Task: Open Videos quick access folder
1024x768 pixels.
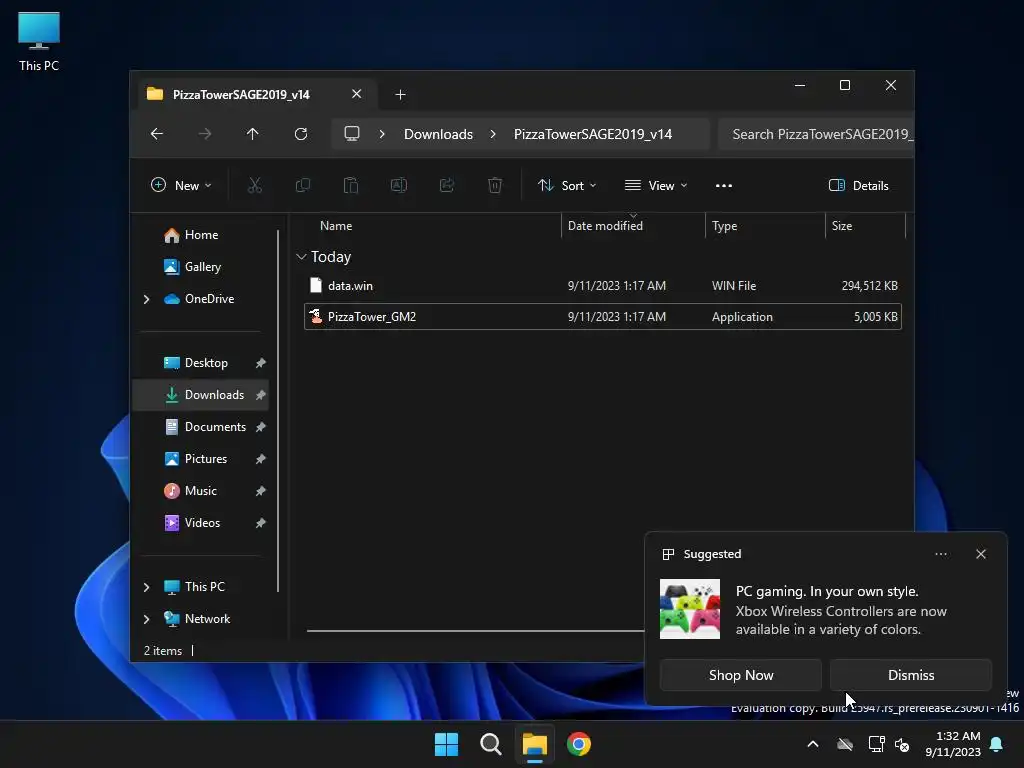Action: click(202, 523)
